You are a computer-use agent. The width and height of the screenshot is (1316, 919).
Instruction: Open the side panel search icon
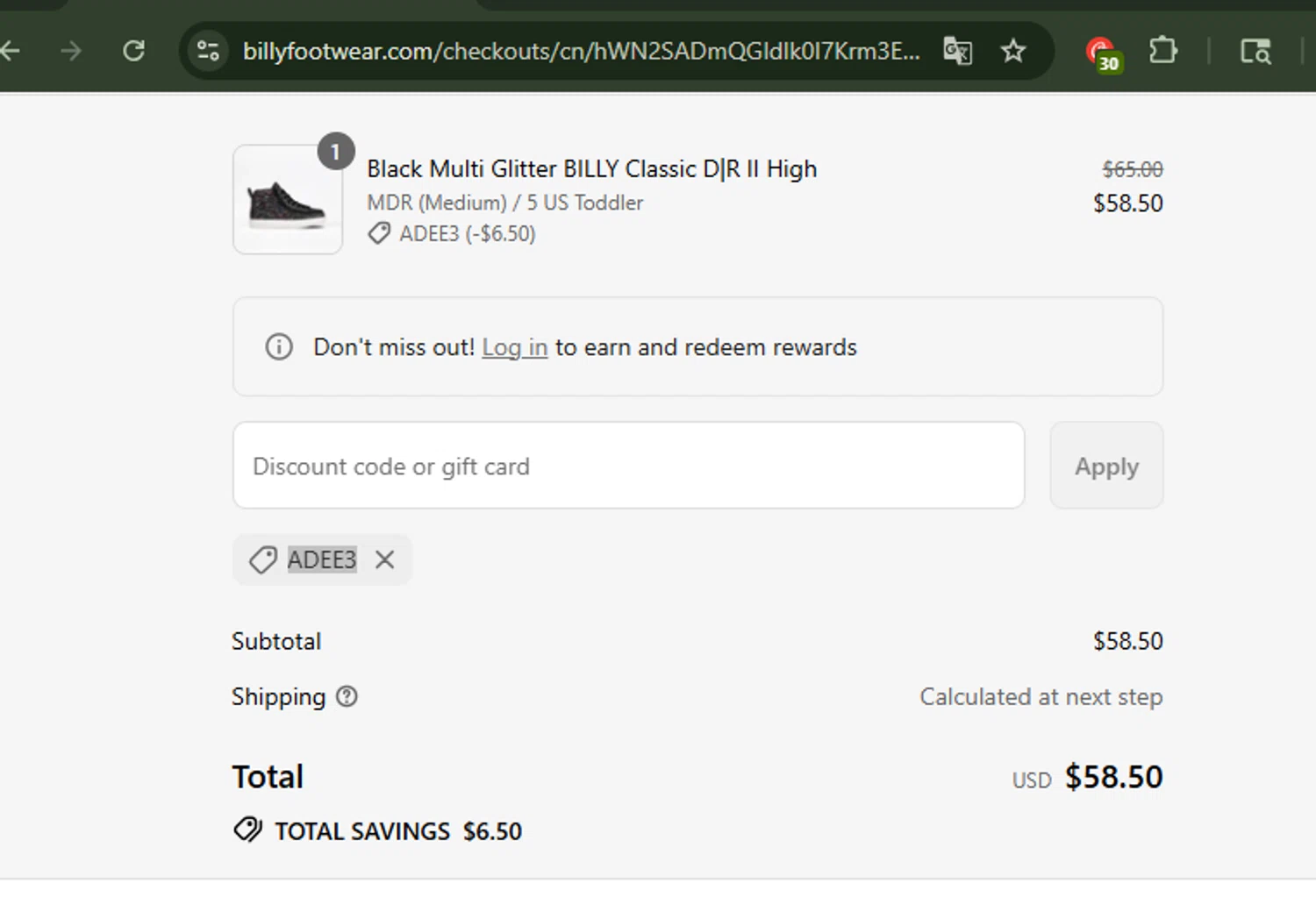point(1255,51)
